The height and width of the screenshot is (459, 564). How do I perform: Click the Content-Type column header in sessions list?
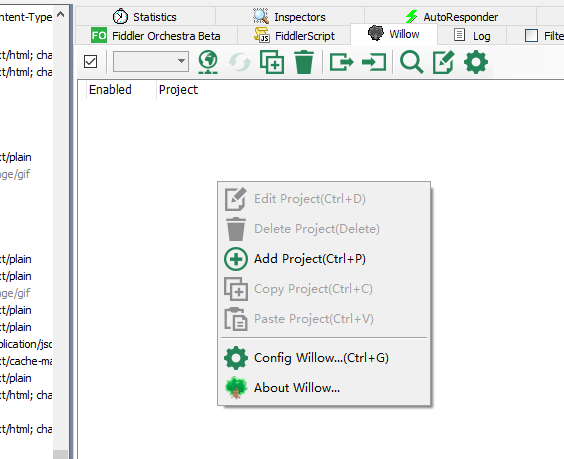pos(26,17)
